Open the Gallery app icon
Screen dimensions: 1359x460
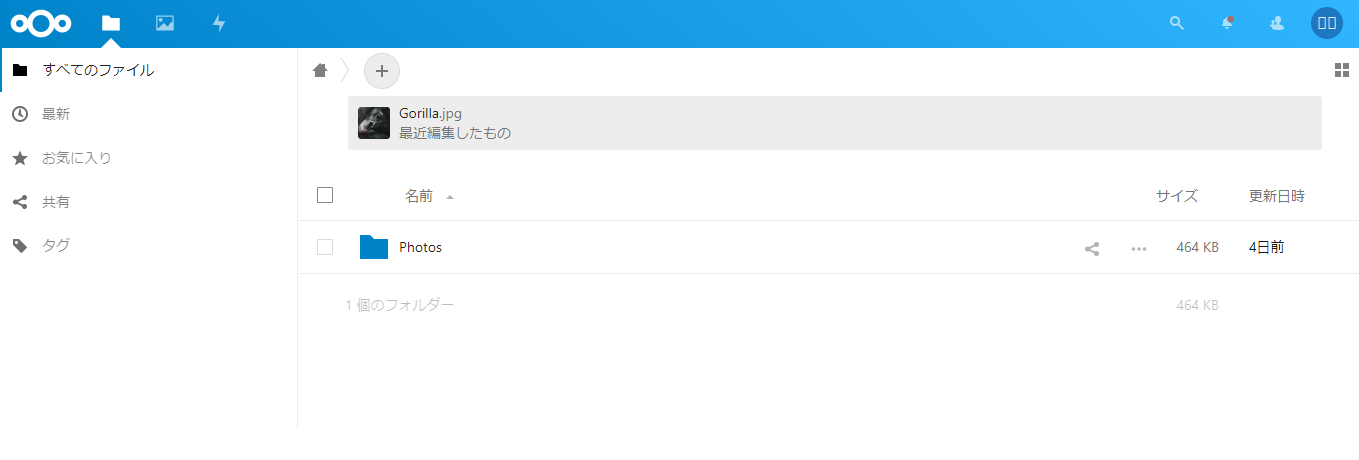tap(165, 23)
